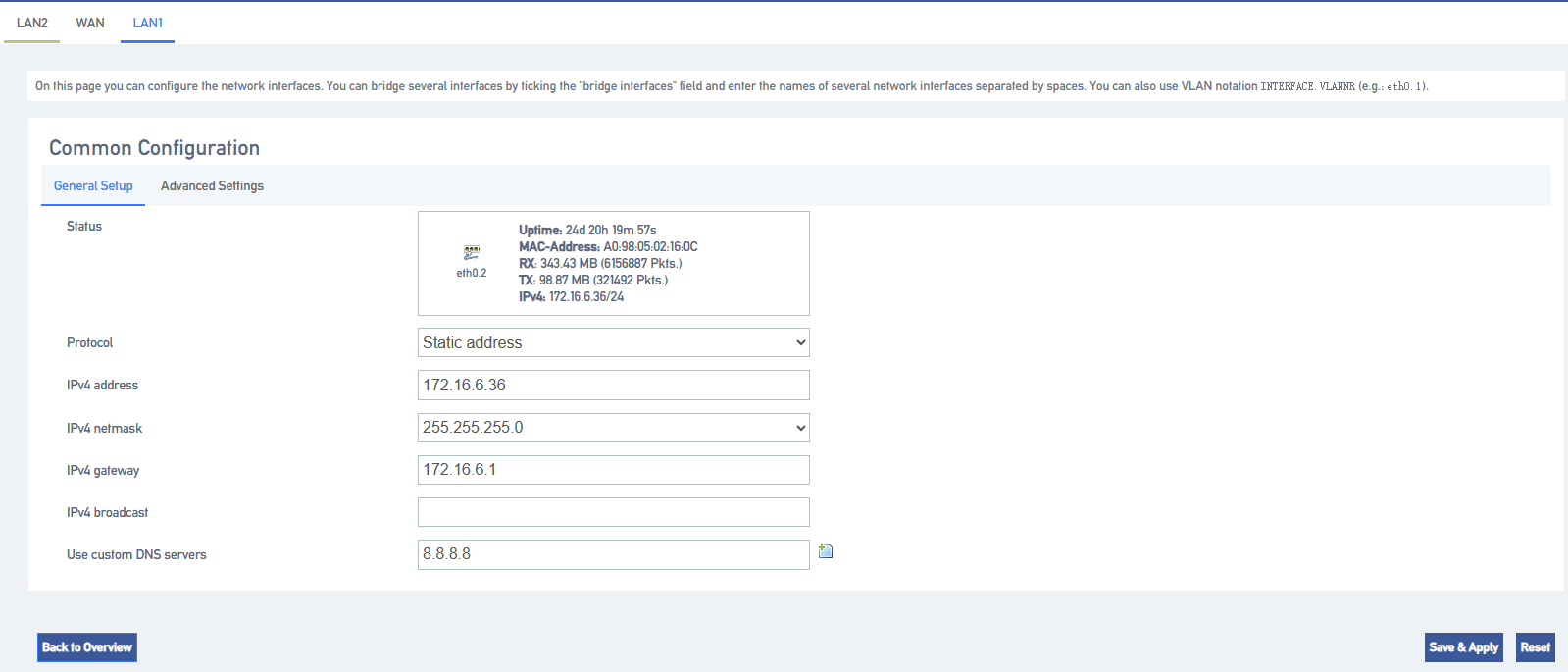The image size is (1568, 672).
Task: Open the General Setup tab
Action: click(x=93, y=185)
